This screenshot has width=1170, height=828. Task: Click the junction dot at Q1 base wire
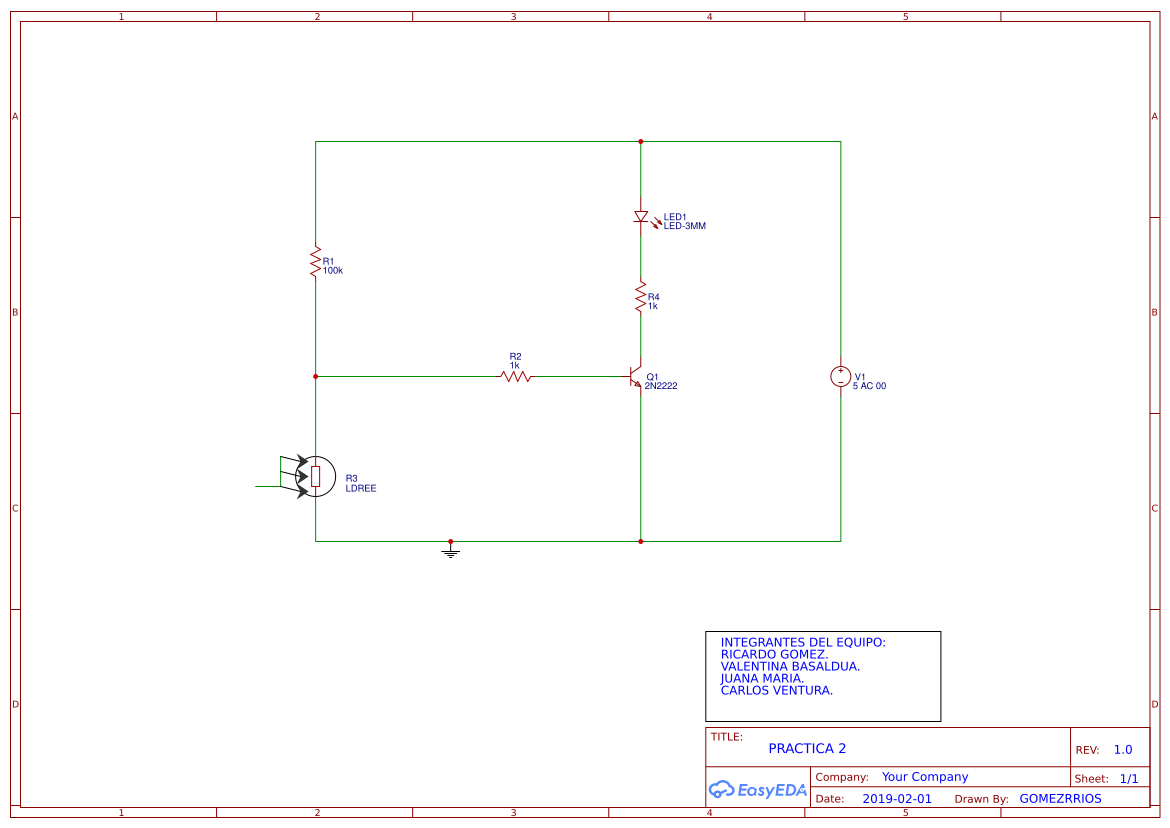pyautogui.click(x=315, y=377)
